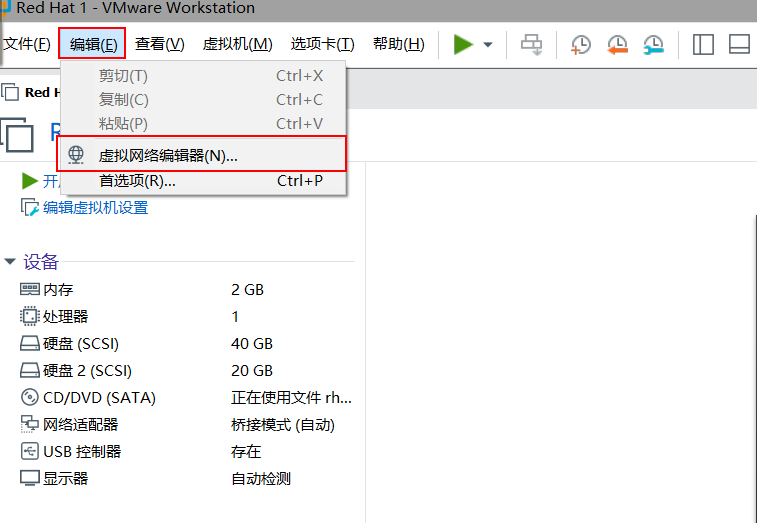Select the 内存 device label
This screenshot has height=523, width=757.
pyautogui.click(x=58, y=290)
